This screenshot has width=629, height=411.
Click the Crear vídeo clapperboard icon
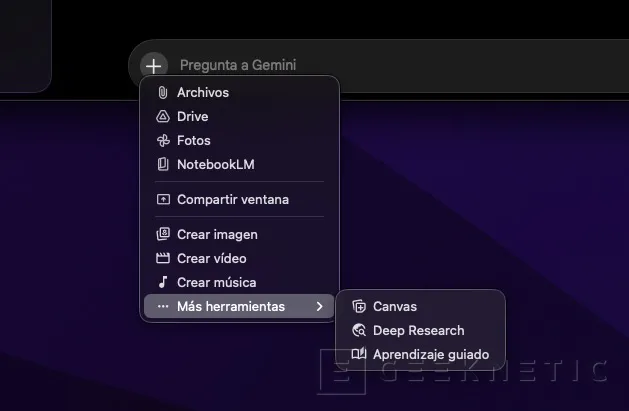pyautogui.click(x=163, y=258)
